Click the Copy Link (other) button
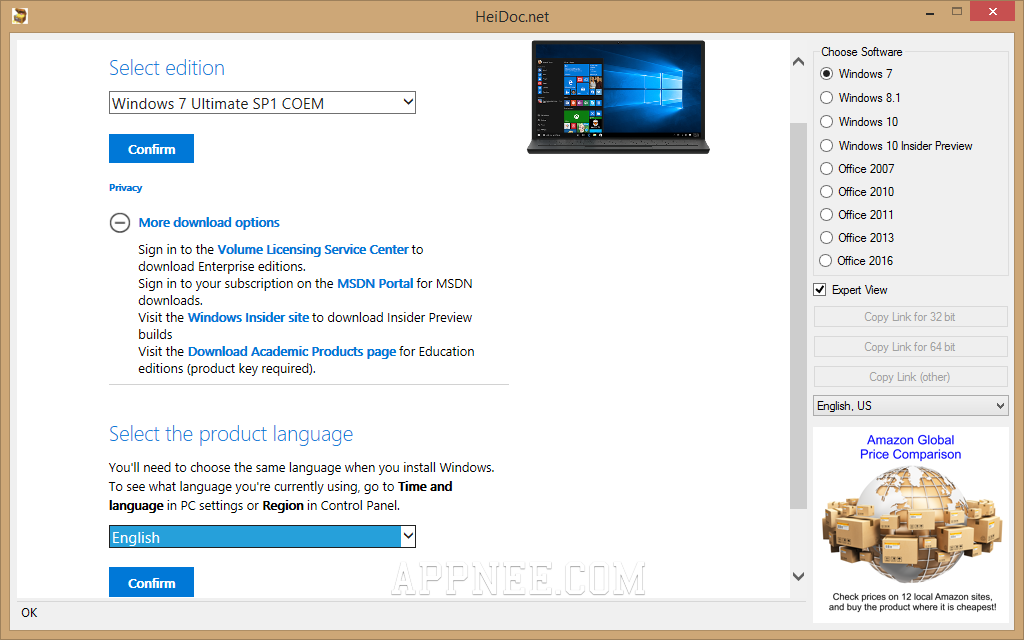Image resolution: width=1024 pixels, height=640 pixels. click(910, 377)
